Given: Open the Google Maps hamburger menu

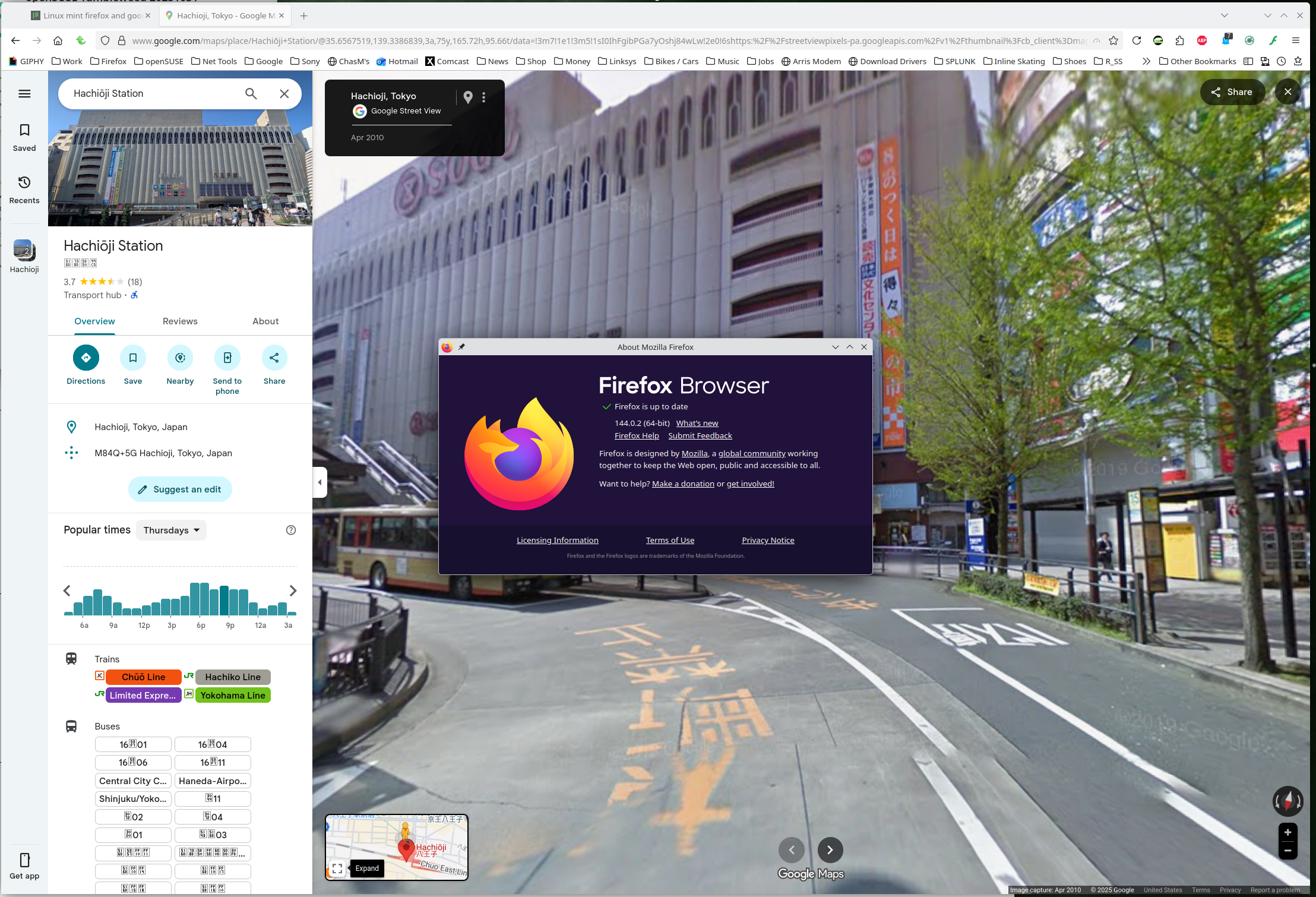Looking at the screenshot, I should tap(24, 94).
